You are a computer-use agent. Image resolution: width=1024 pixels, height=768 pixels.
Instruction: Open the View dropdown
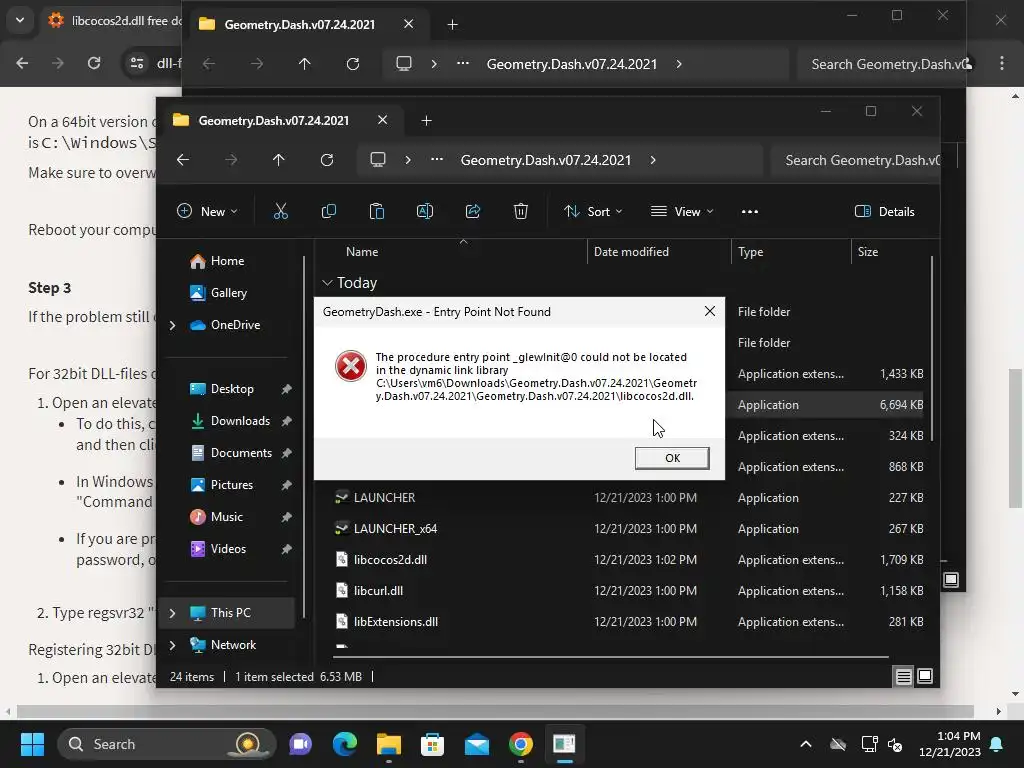(x=682, y=212)
